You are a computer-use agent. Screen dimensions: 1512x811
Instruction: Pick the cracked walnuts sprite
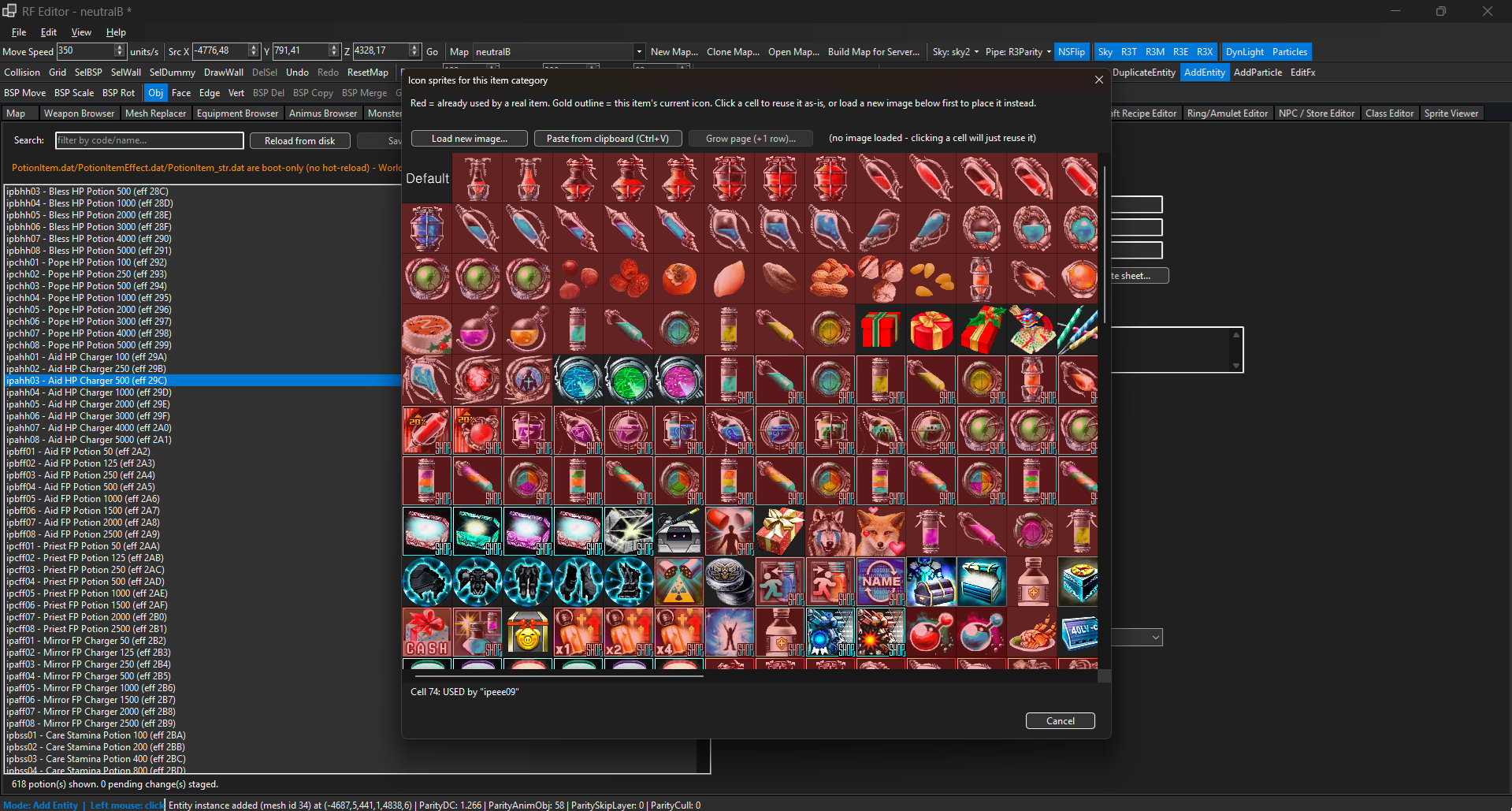pos(881,279)
